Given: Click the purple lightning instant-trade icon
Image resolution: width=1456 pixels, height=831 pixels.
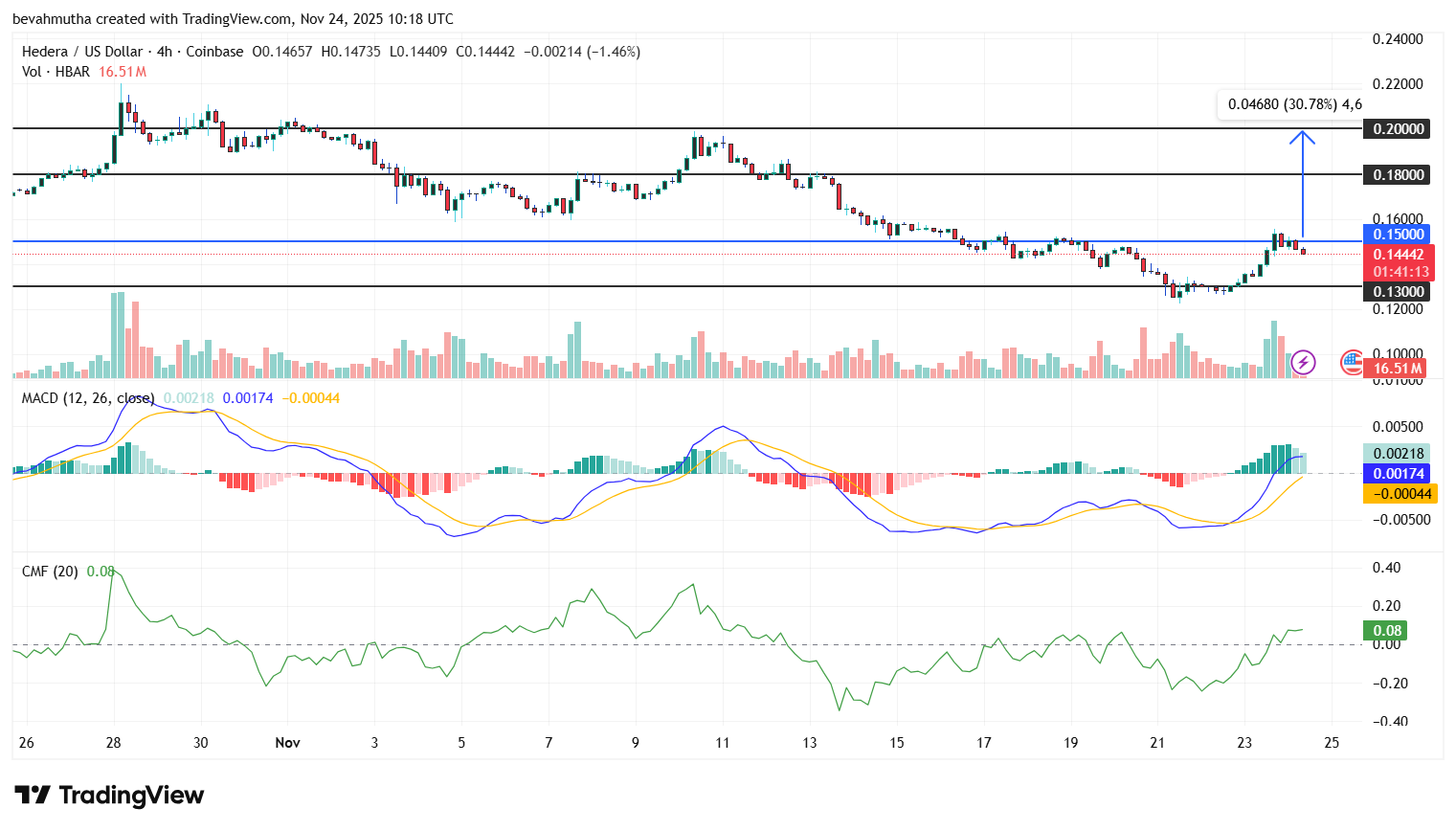Looking at the screenshot, I should click(1304, 362).
